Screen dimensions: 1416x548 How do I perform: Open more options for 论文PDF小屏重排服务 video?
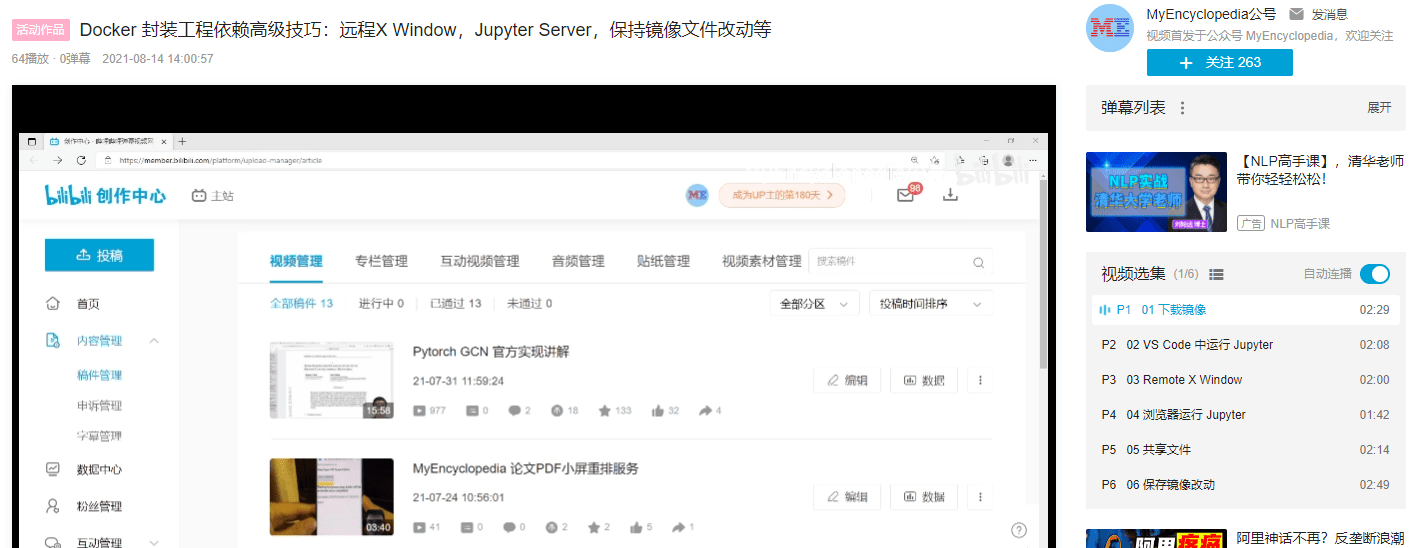(980, 497)
